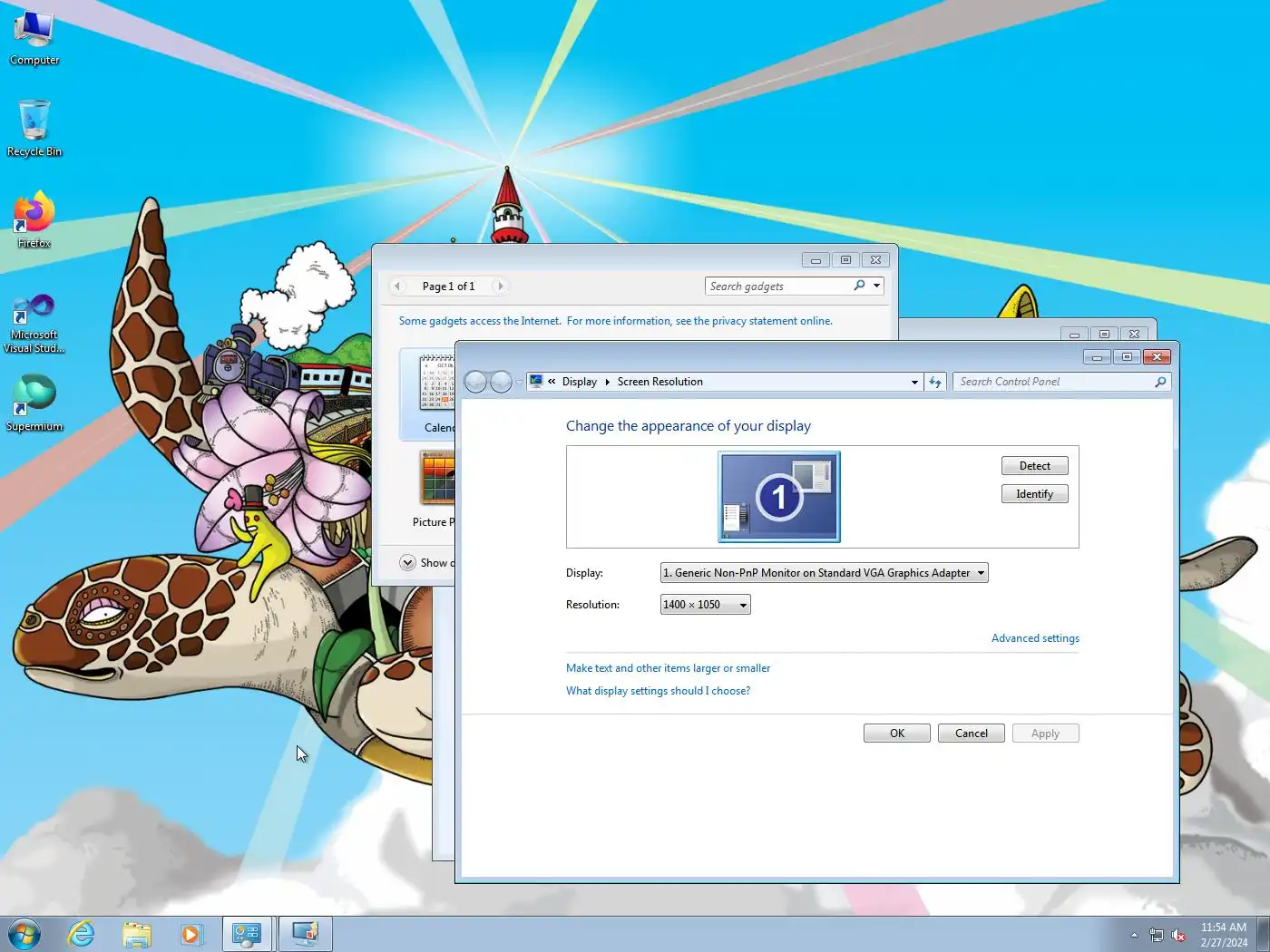Switch to the gadgets window taskbar button
Image resolution: width=1270 pixels, height=952 pixels.
305,934
